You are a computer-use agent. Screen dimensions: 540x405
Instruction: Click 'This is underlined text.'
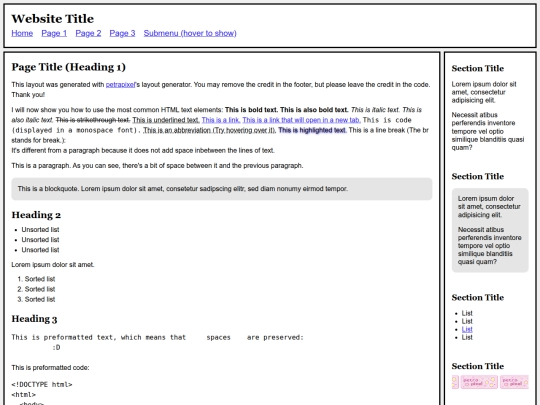(x=166, y=120)
